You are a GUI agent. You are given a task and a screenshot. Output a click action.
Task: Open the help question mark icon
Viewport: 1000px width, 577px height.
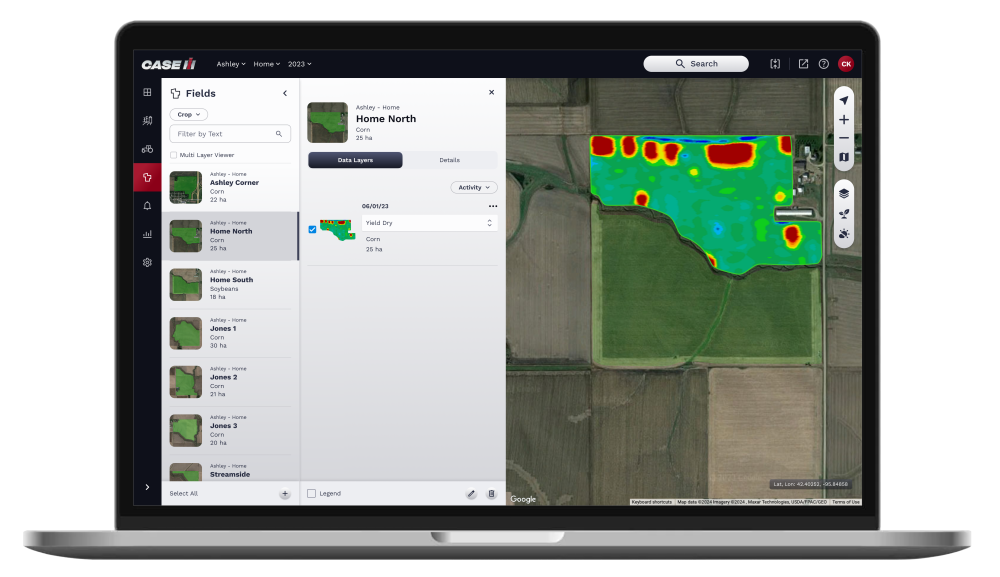[823, 64]
